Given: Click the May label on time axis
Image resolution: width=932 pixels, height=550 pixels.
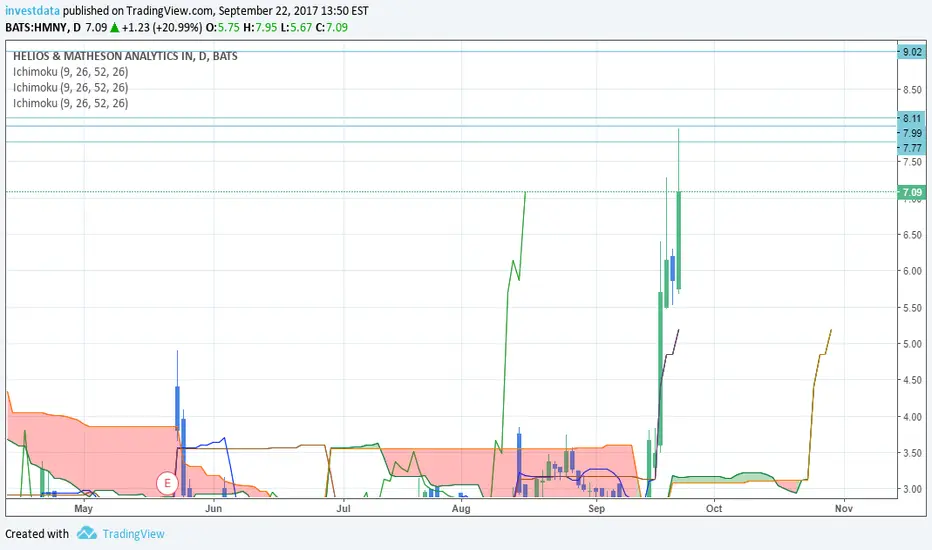Looking at the screenshot, I should [x=83, y=508].
